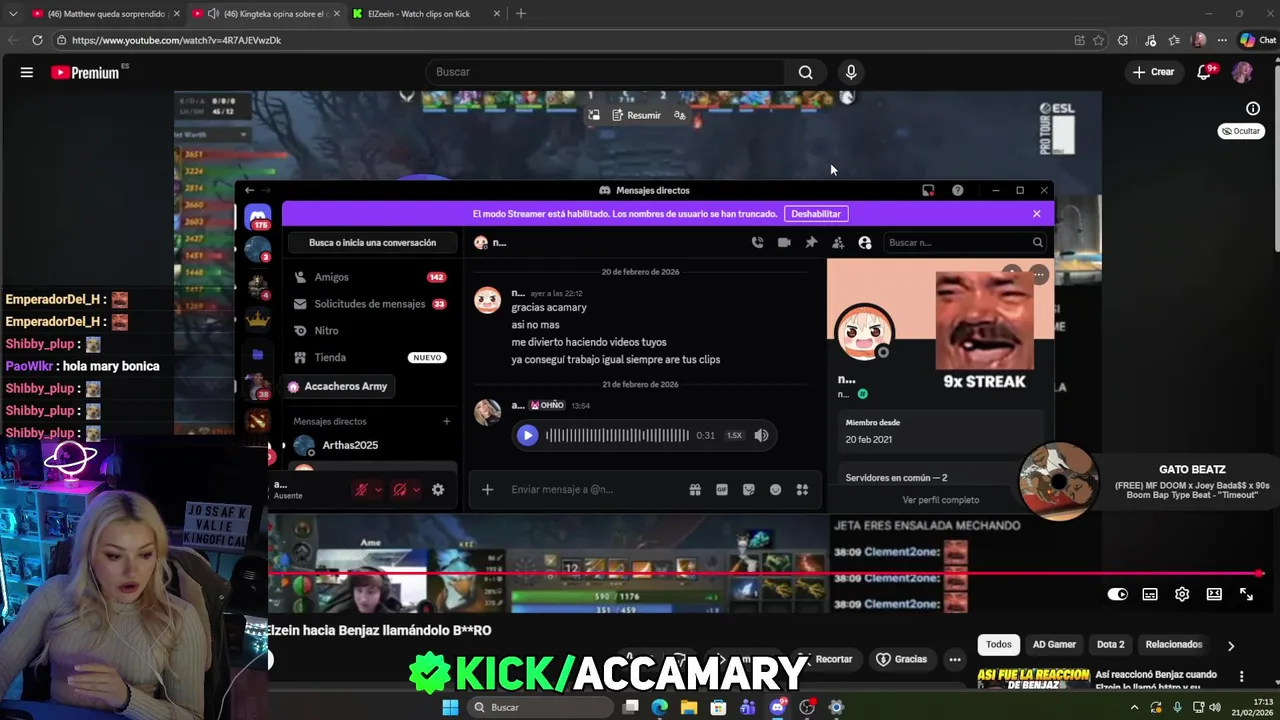Viewport: 1280px width, 720px height.
Task: Toggle Discord headphone deafen
Action: (399, 489)
